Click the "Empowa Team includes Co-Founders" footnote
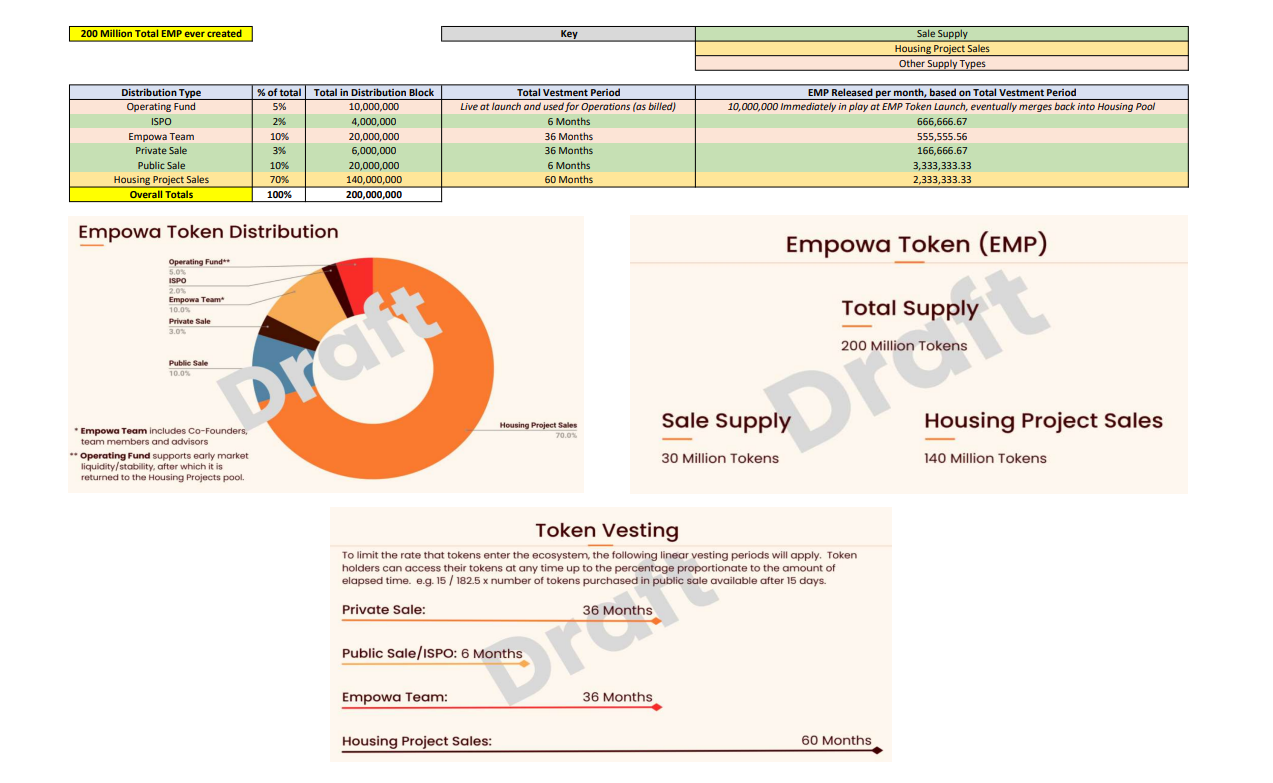 point(164,436)
